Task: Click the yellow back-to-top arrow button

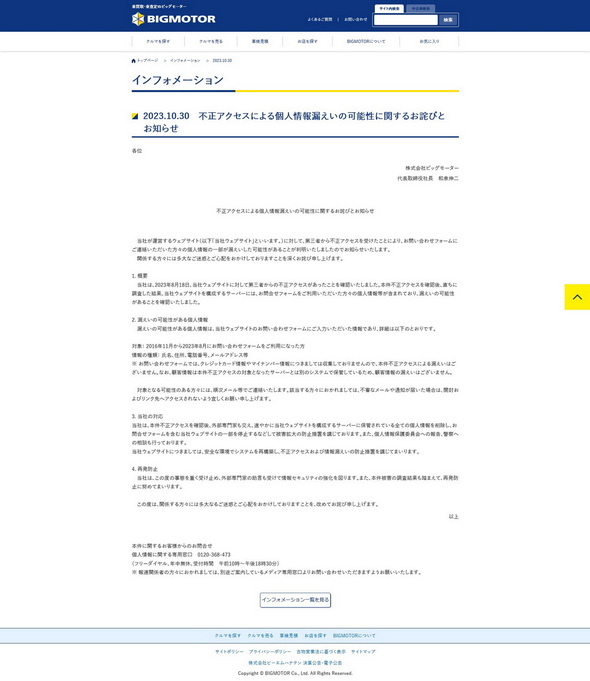Action: point(577,297)
